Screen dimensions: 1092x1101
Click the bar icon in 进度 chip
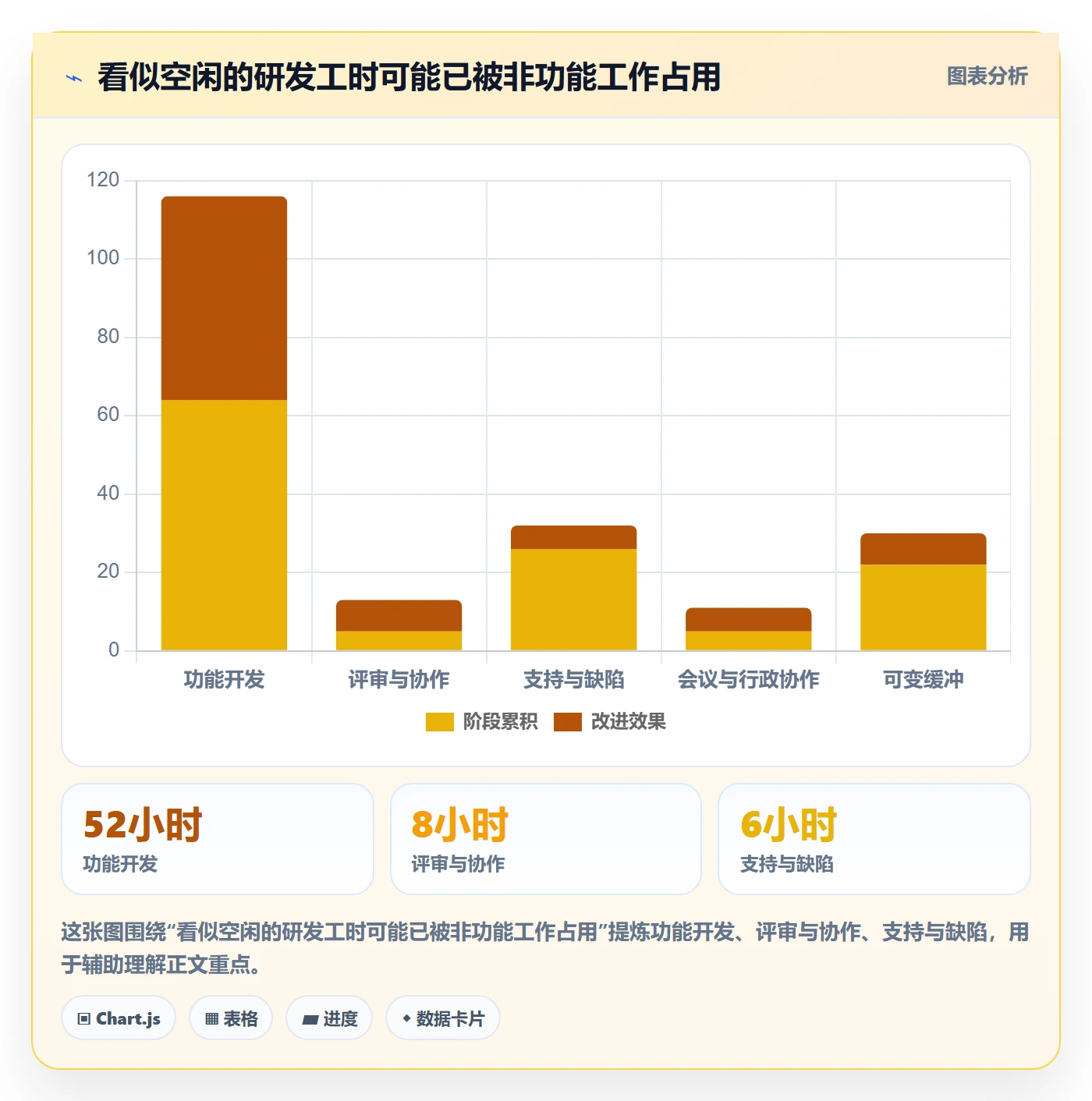tap(310, 1019)
